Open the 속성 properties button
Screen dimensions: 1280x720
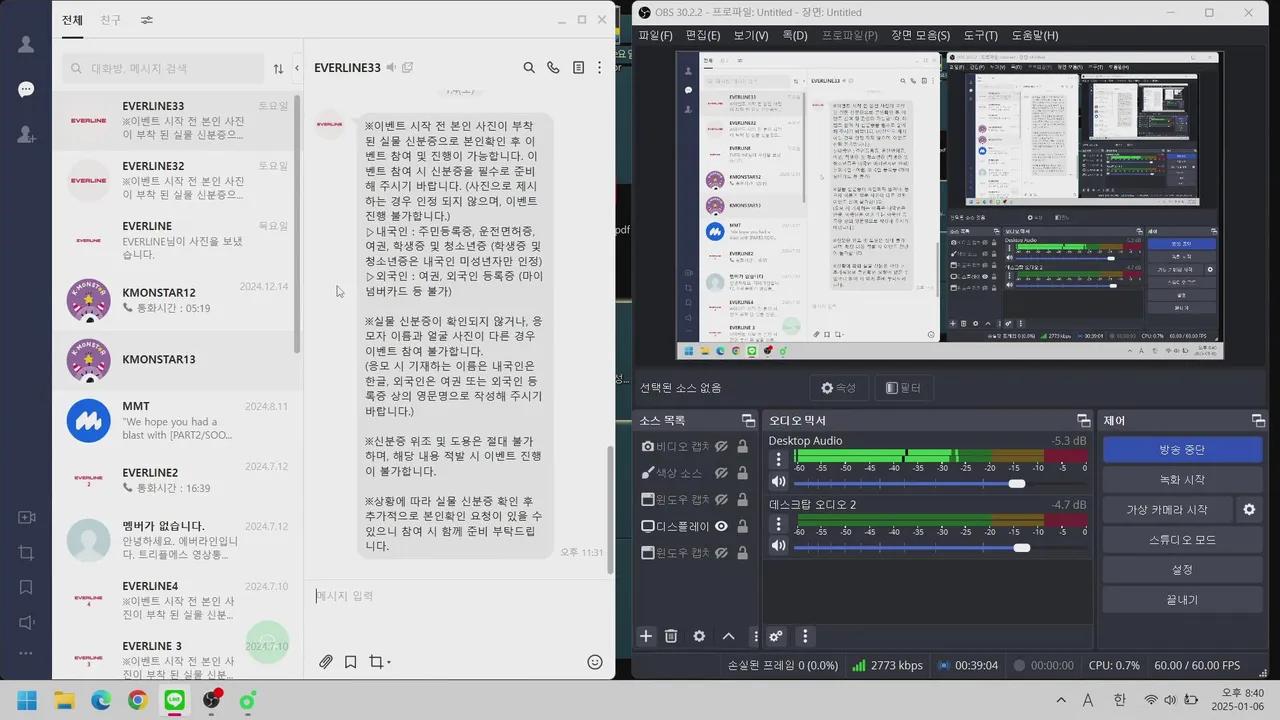tap(838, 388)
